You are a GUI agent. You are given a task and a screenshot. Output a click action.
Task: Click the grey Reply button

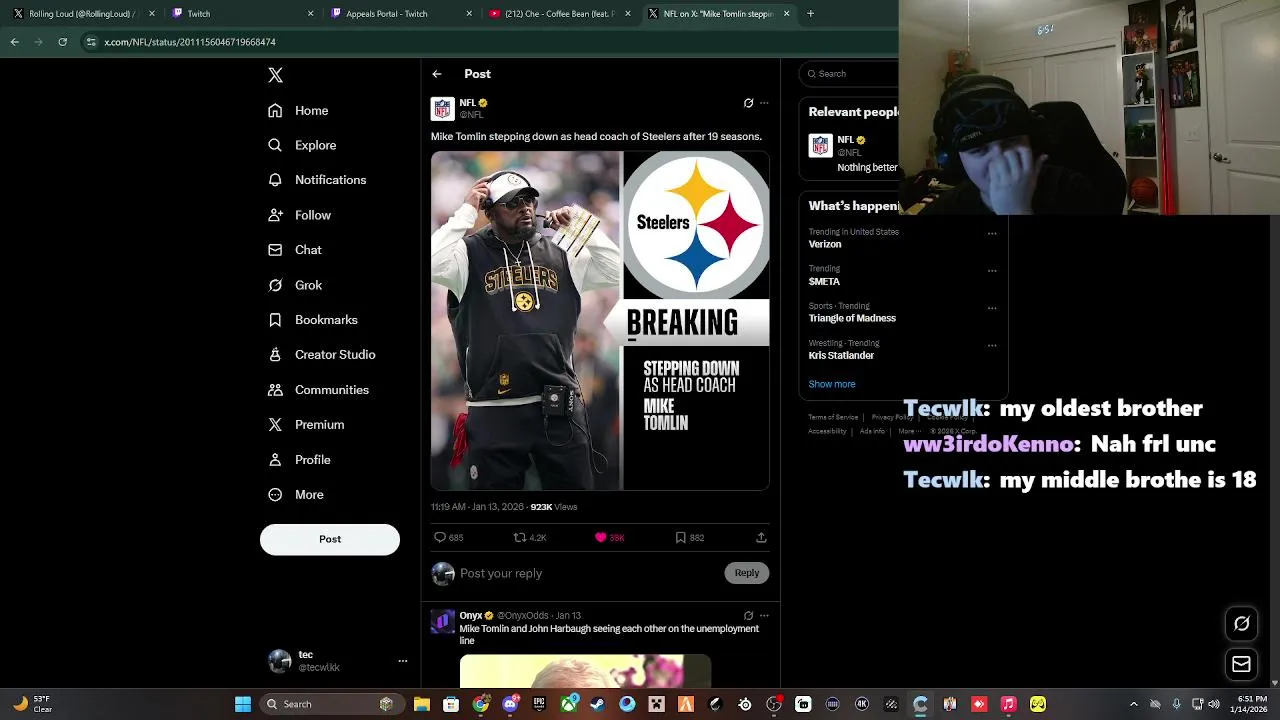click(x=747, y=573)
